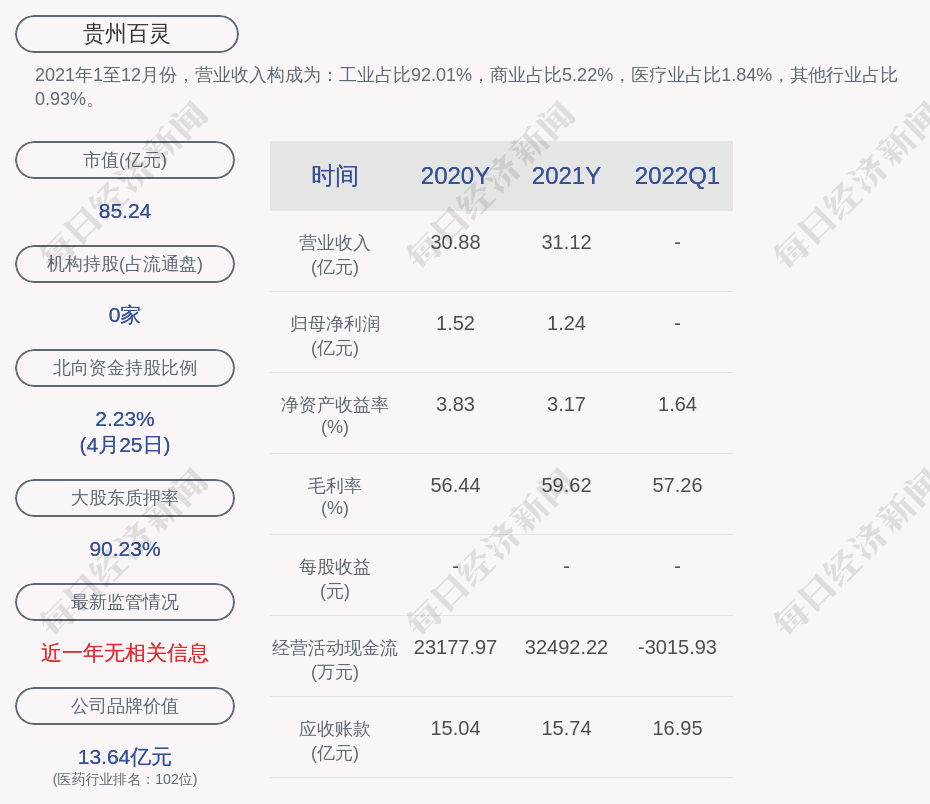This screenshot has width=930, height=804.
Task: Click the 2.23% northbound holding value
Action: click(125, 419)
